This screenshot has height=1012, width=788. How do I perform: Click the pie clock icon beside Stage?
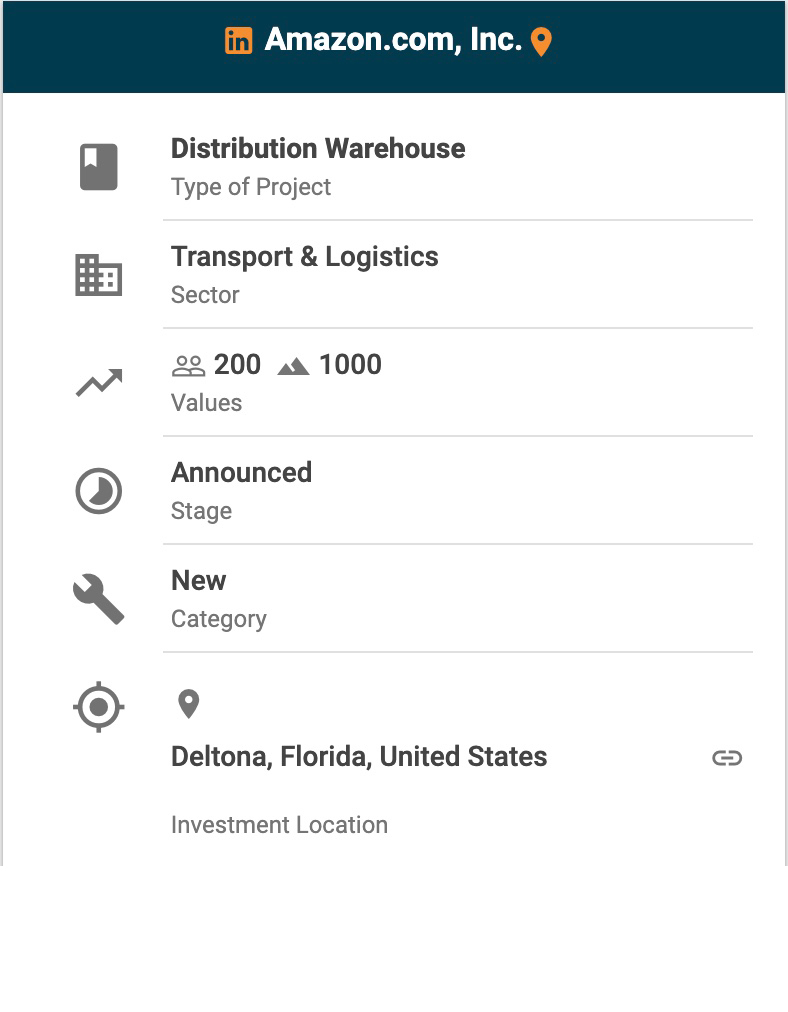click(99, 492)
